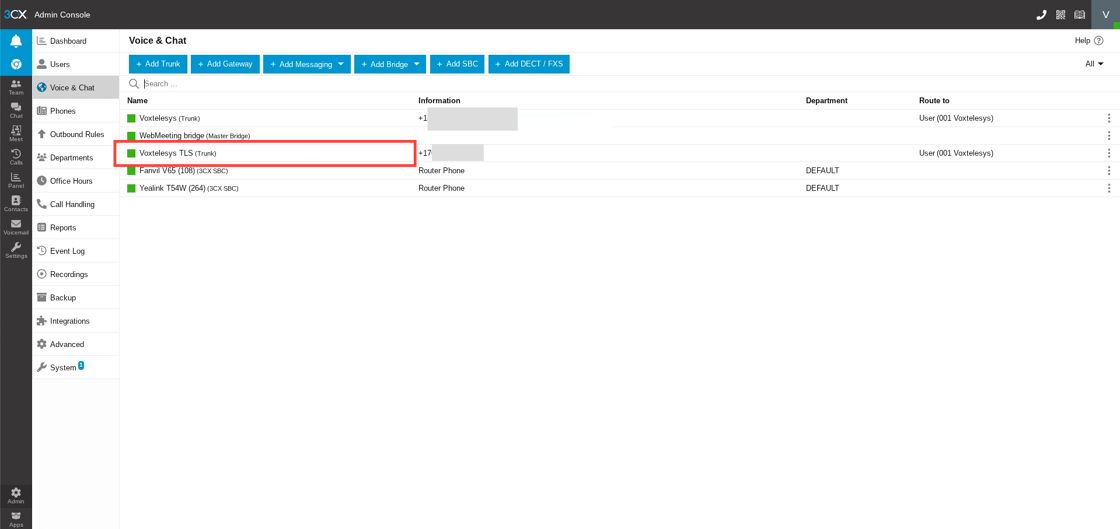Select the Yealink T54W (264) entry

[189, 188]
